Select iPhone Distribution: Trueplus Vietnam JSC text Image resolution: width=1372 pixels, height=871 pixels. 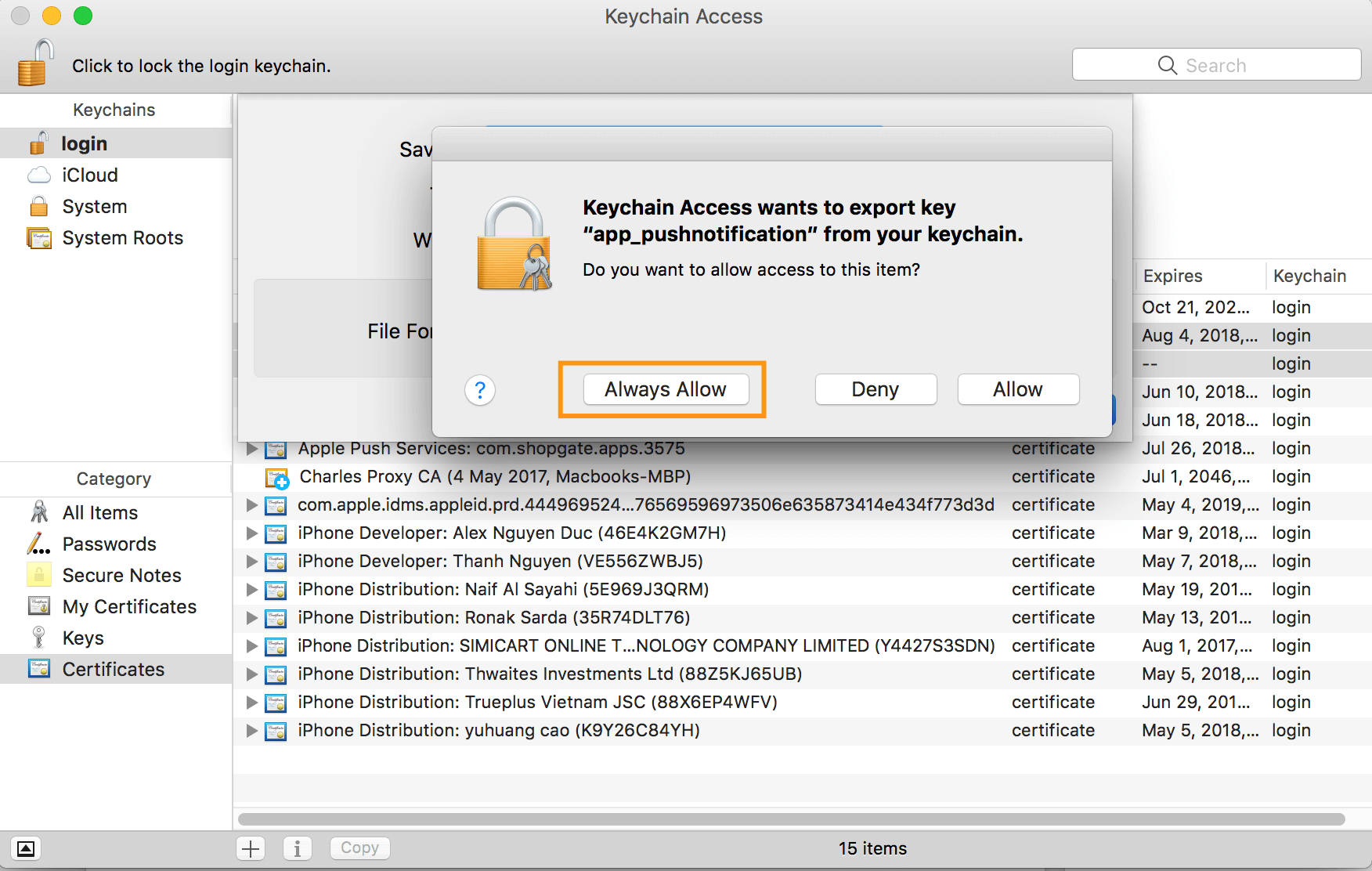pyautogui.click(x=537, y=703)
